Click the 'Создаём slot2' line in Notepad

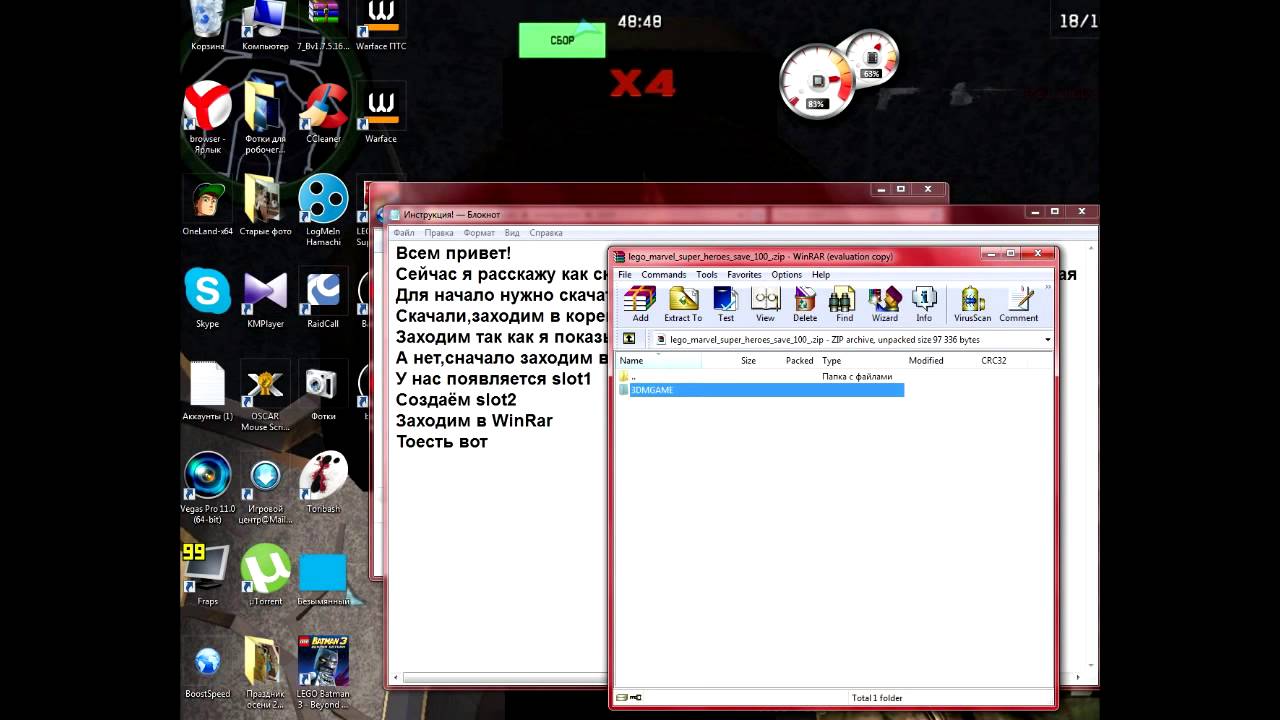coord(456,400)
